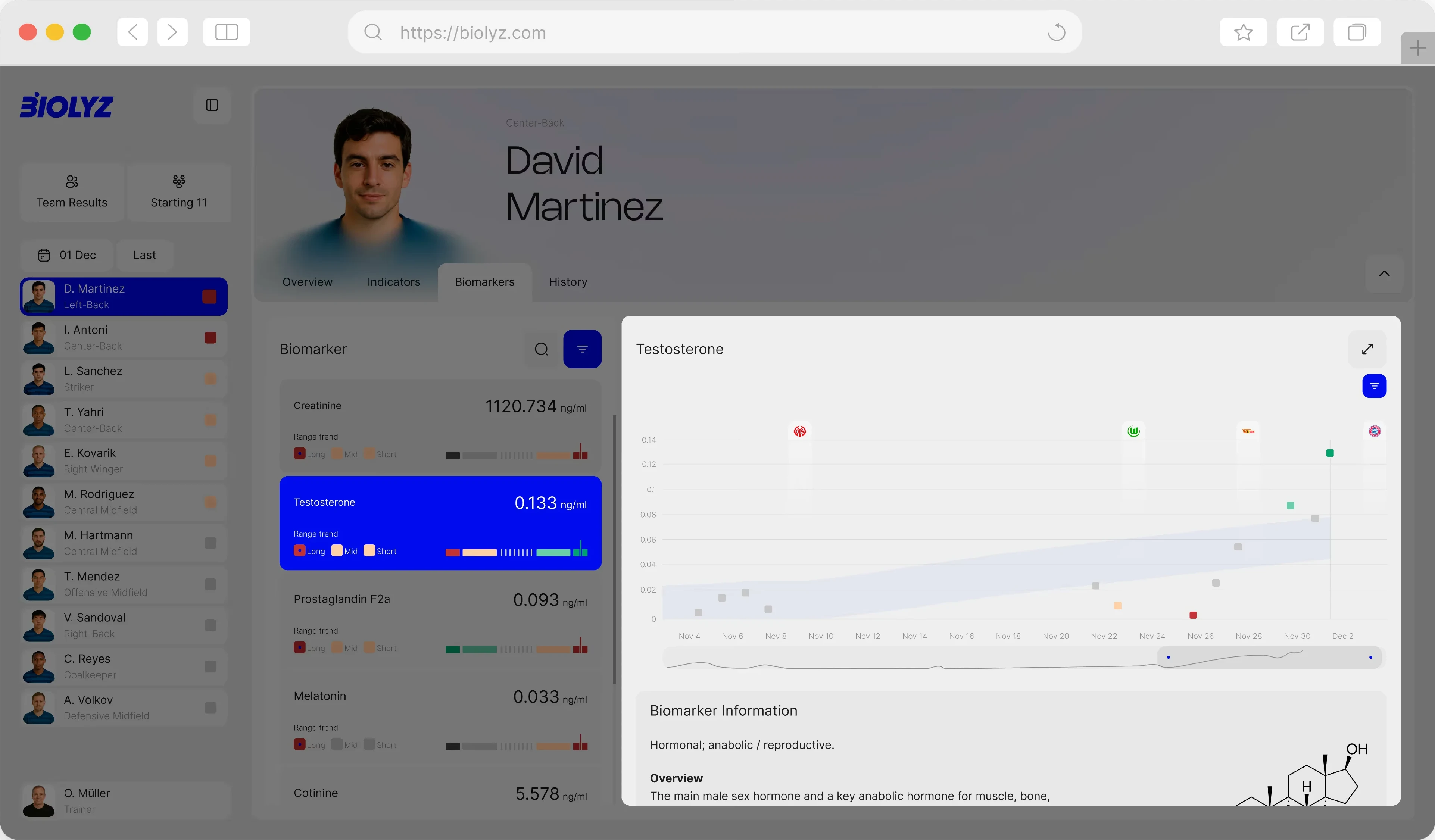This screenshot has width=1435, height=840.
Task: Click the left handle of chart range slider
Action: coord(1168,657)
